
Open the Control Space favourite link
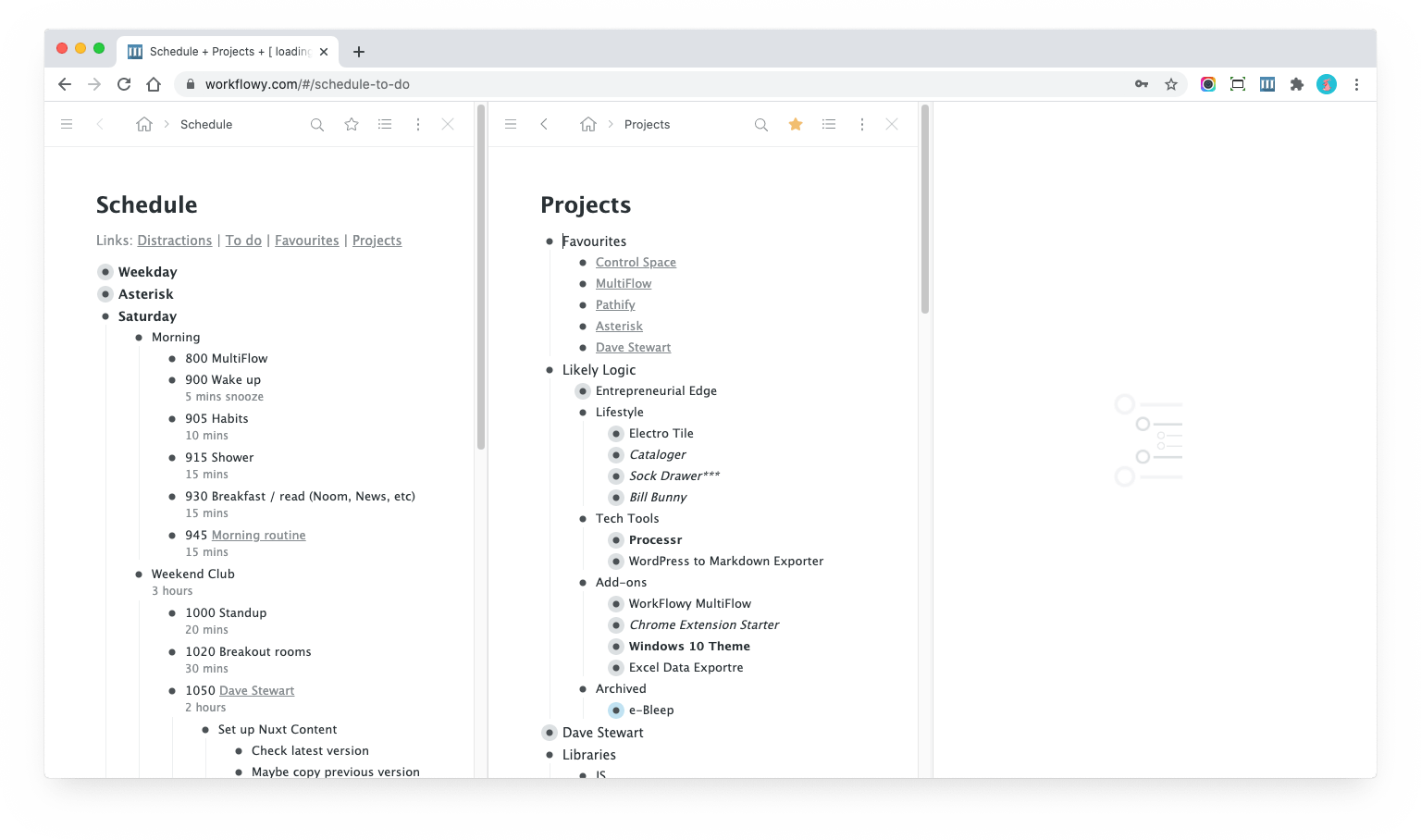click(x=636, y=263)
